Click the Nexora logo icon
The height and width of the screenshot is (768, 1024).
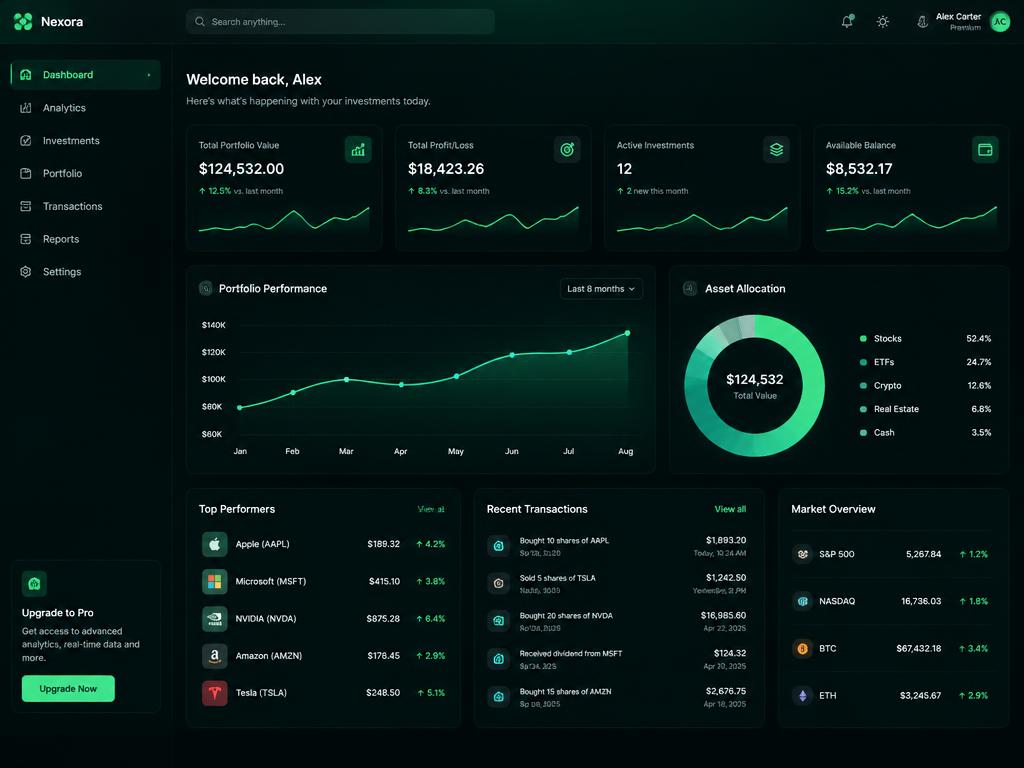(23, 22)
